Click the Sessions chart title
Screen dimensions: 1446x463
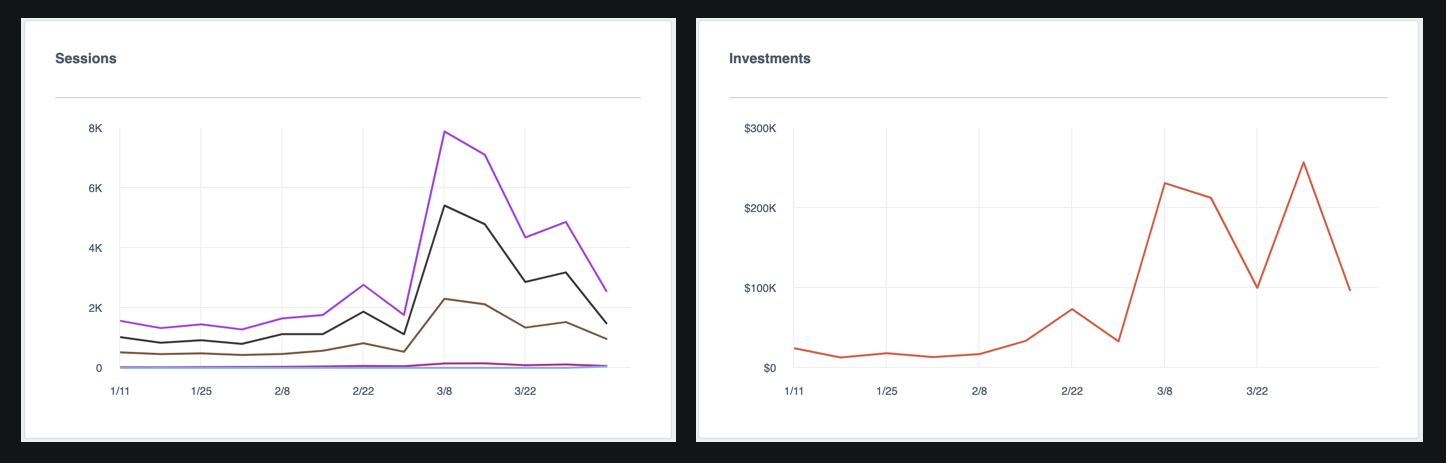[x=86, y=58]
